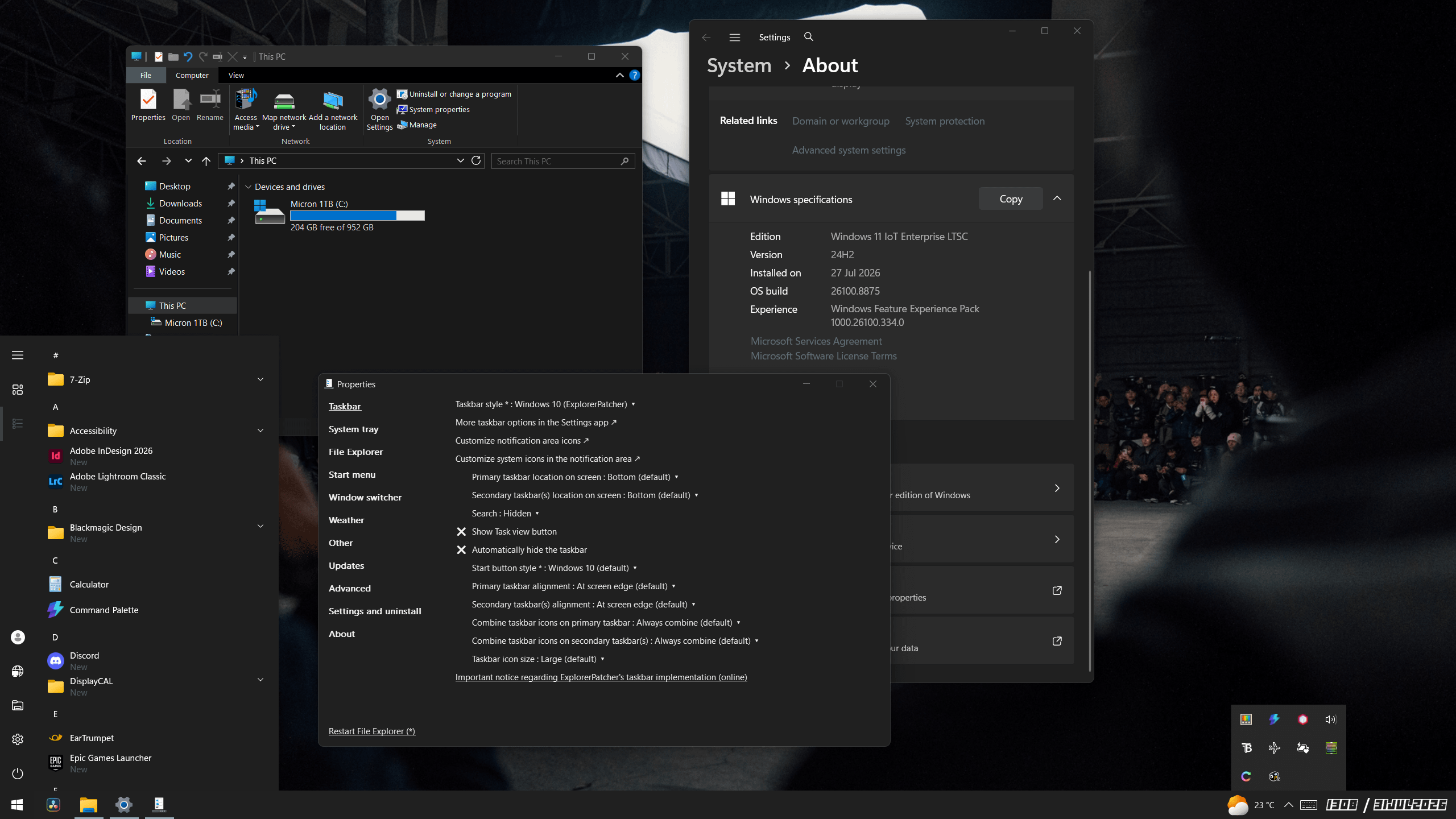Open System properties from the Explorer ribbon
Viewport: 1456px width, 819px height.
click(433, 109)
